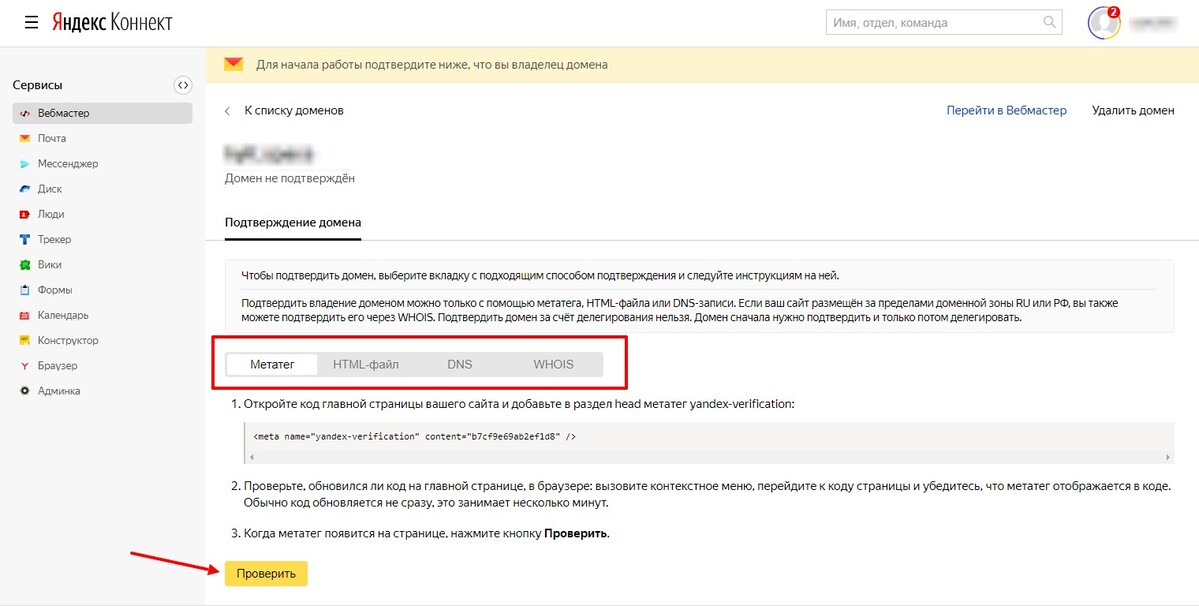Viewport: 1199px width, 606px height.
Task: Click Удалить домен
Action: pyautogui.click(x=1133, y=111)
